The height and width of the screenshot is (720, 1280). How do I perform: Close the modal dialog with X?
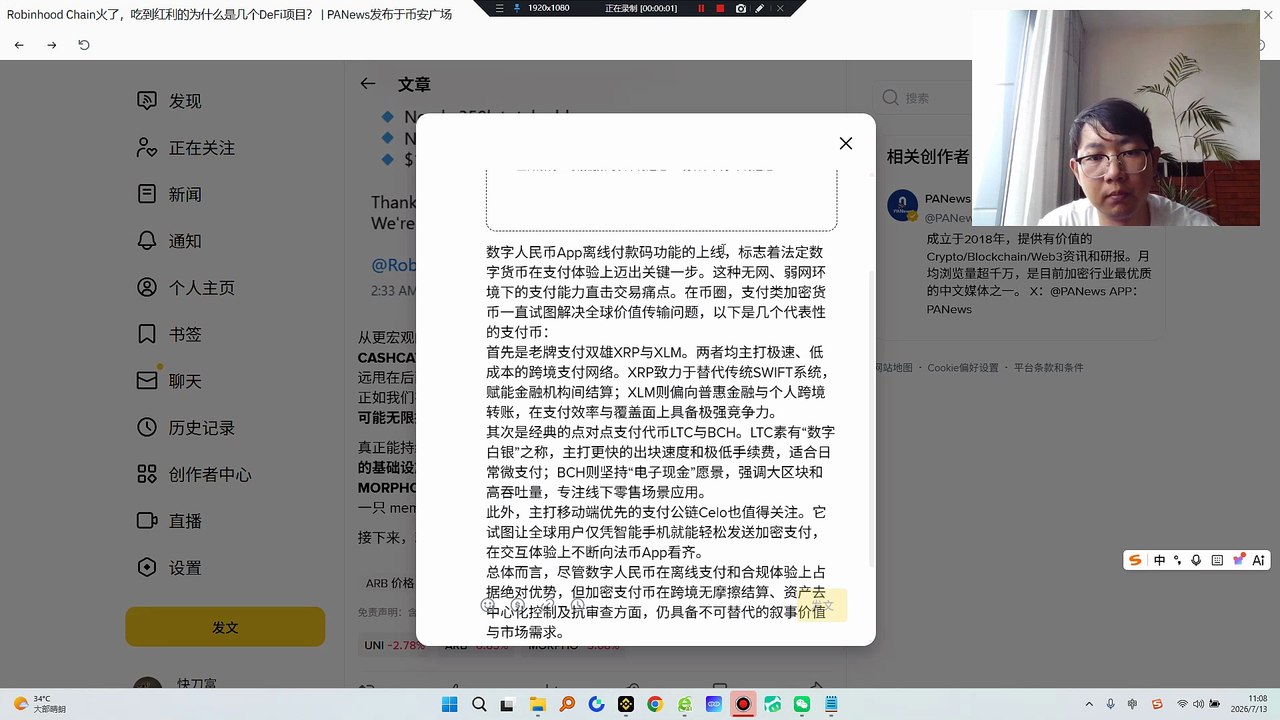(x=846, y=143)
